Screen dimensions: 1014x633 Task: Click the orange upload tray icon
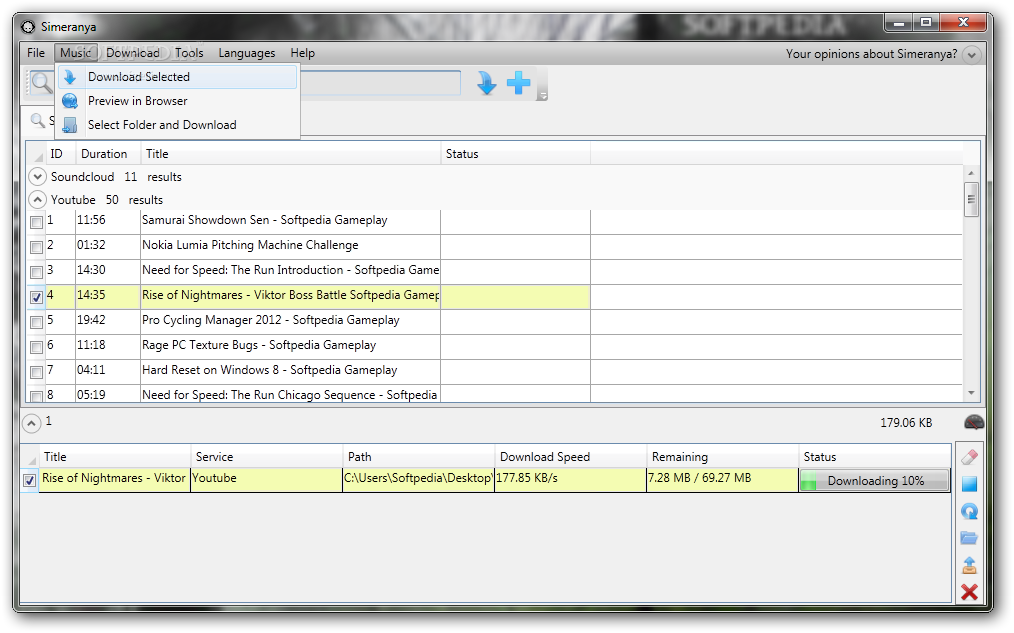pos(969,565)
